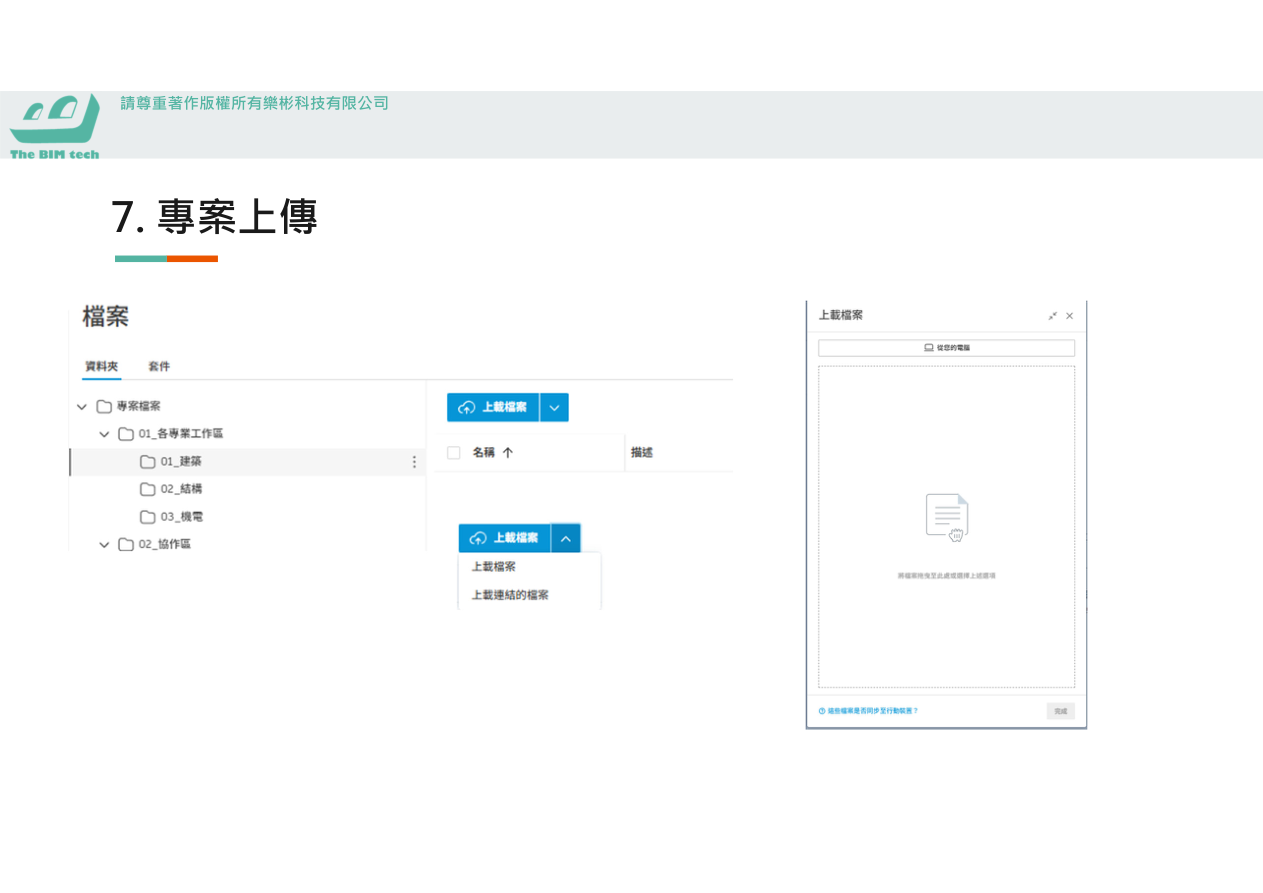1263x893 pixels.
Task: Collapse the 專案檔案 tree chevron
Action: point(82,407)
